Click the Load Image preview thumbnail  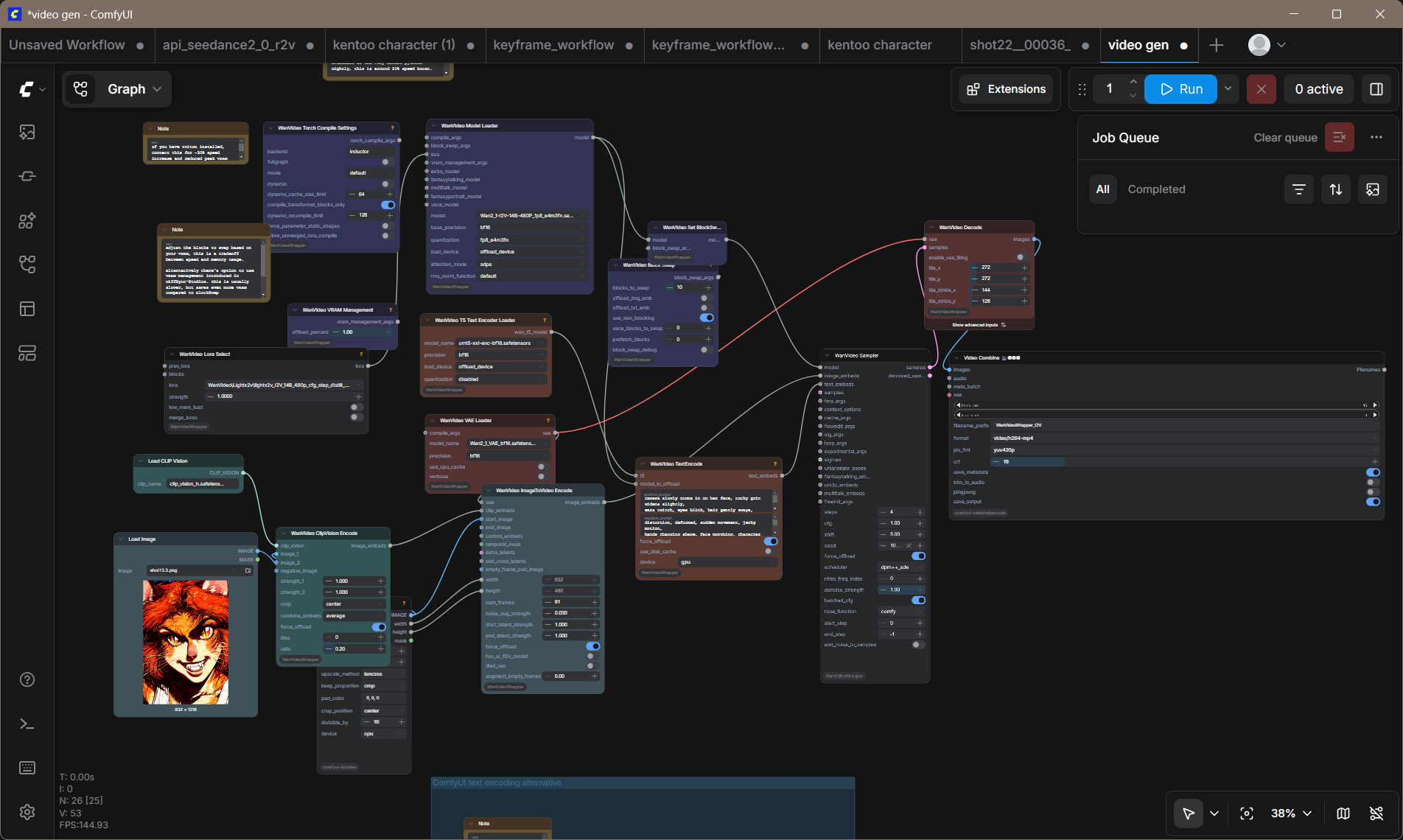tap(186, 642)
